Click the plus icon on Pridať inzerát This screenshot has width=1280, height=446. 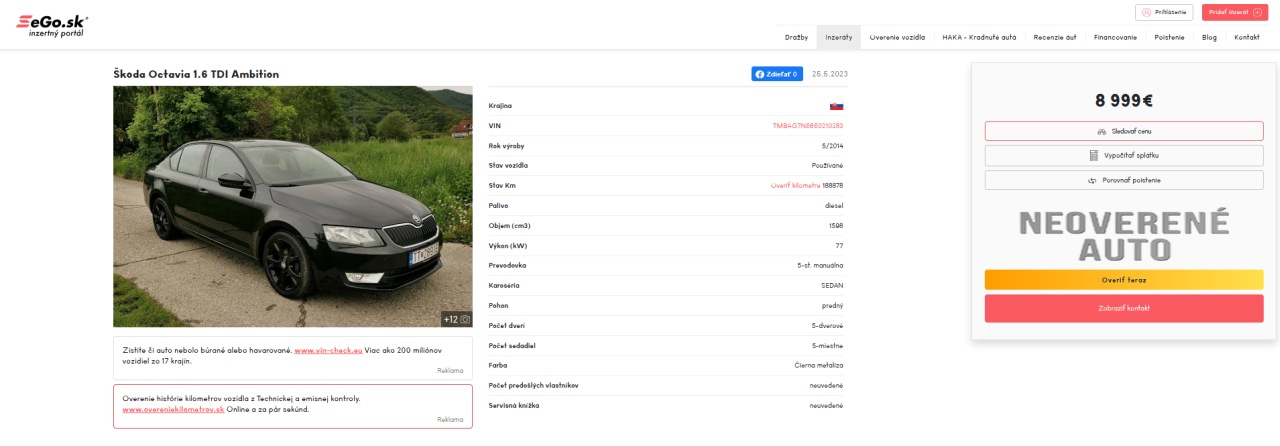pos(1257,12)
